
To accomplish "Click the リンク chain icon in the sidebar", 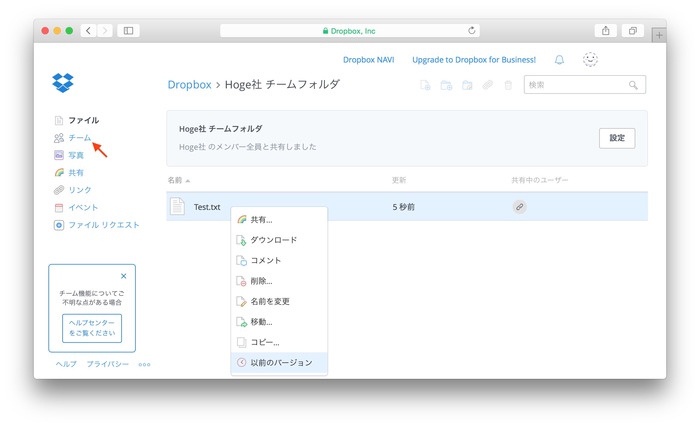I will [x=59, y=190].
